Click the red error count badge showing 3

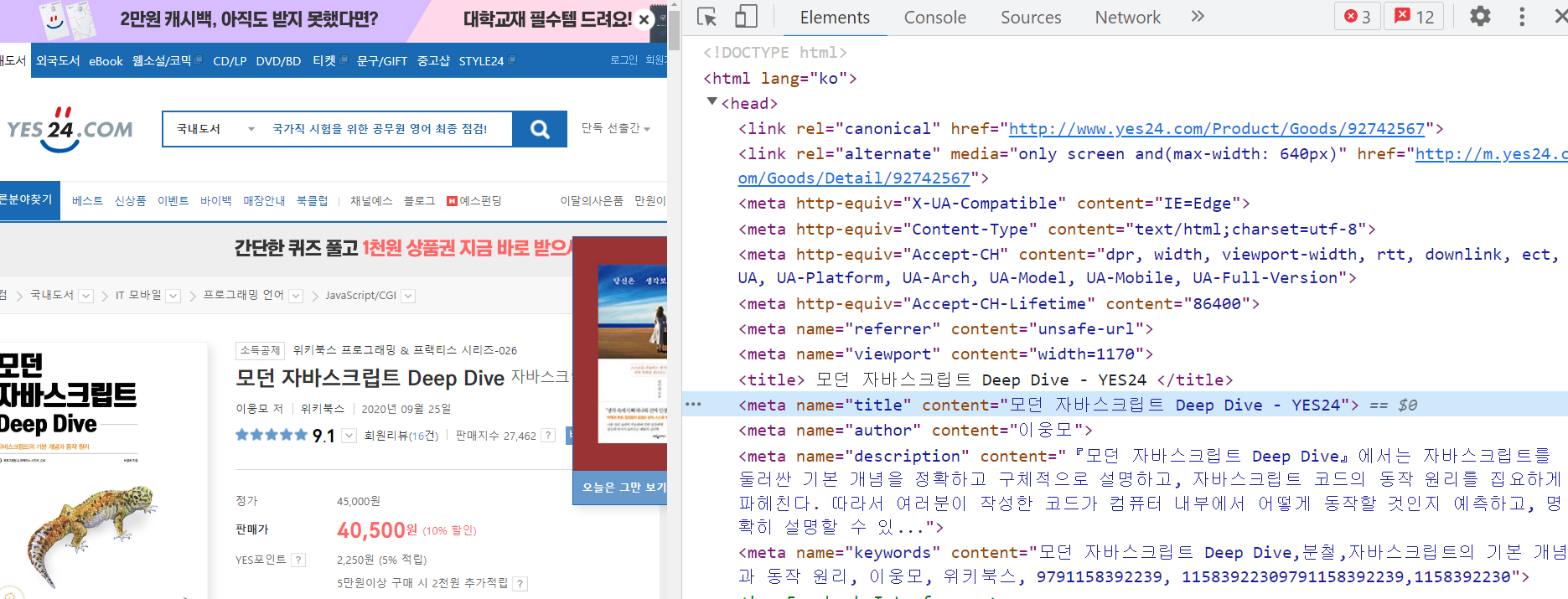[1357, 17]
